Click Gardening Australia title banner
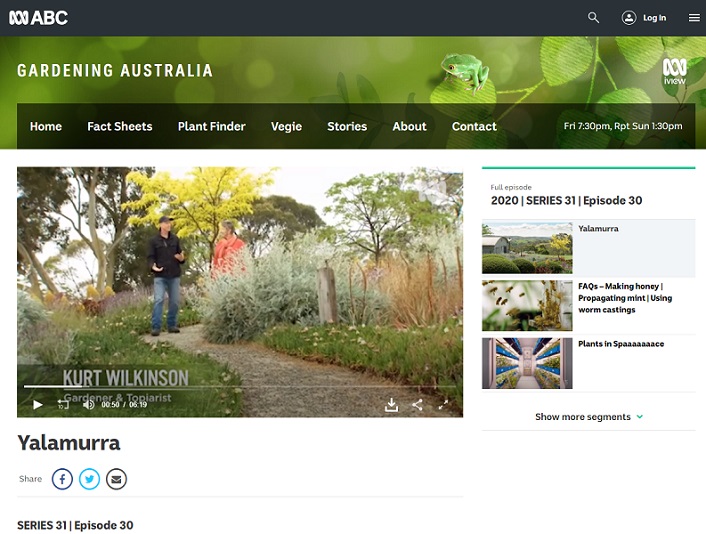Screen dimensions: 706x534 (x=115, y=71)
